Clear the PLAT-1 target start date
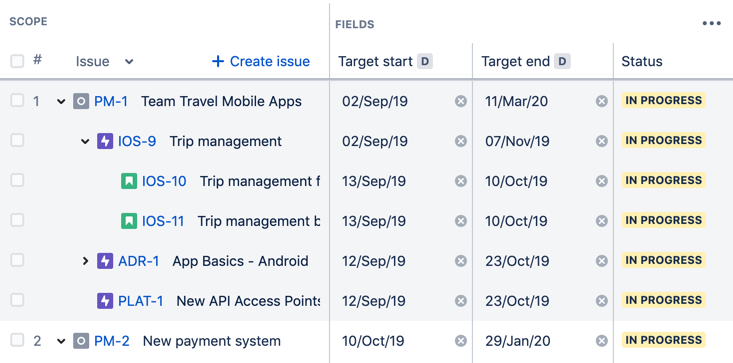The image size is (733, 363). [x=461, y=301]
